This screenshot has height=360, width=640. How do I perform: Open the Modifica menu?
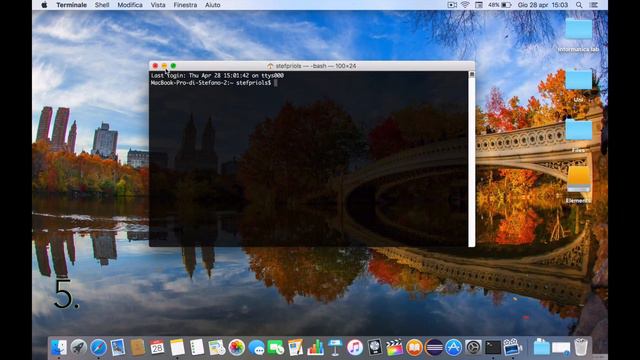click(130, 5)
